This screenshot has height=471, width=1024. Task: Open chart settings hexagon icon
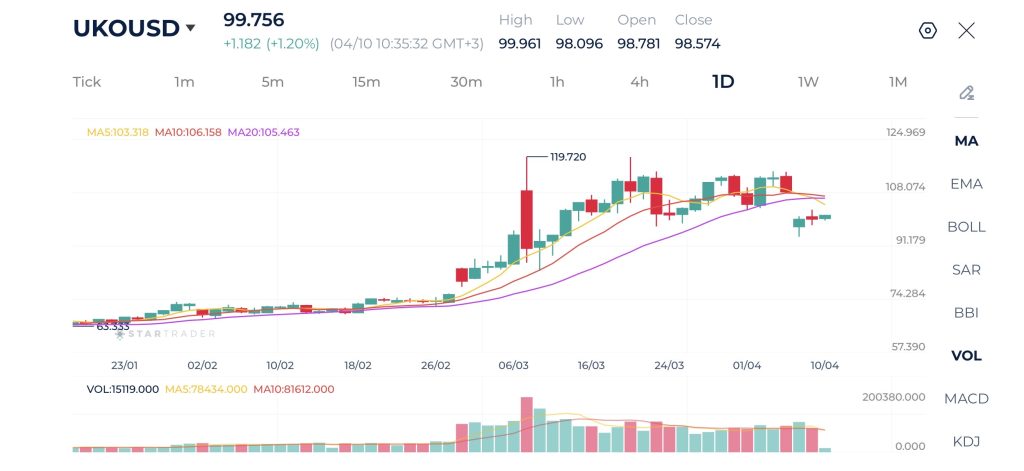[927, 30]
